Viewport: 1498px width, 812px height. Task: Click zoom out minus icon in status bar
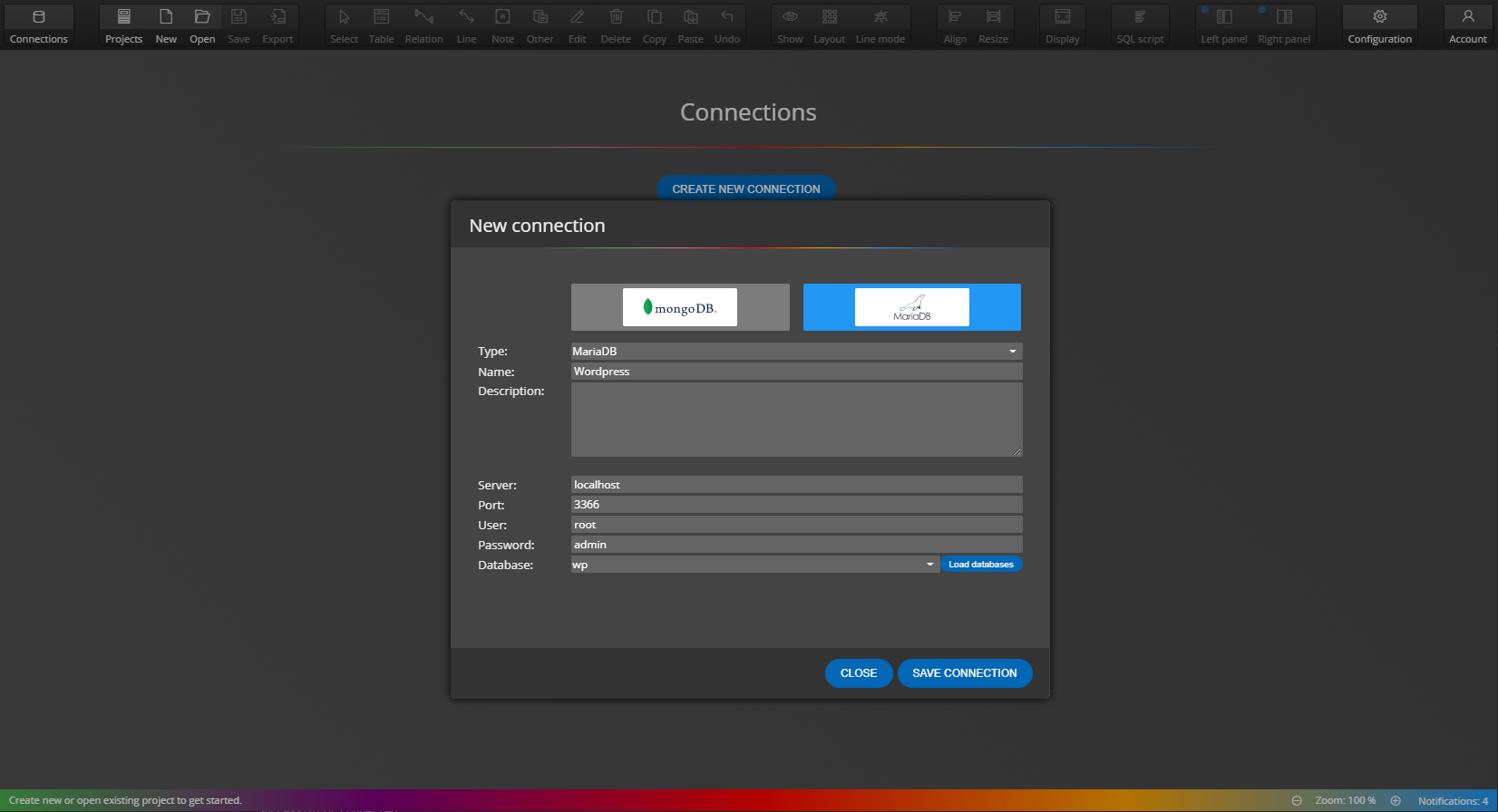(1297, 800)
